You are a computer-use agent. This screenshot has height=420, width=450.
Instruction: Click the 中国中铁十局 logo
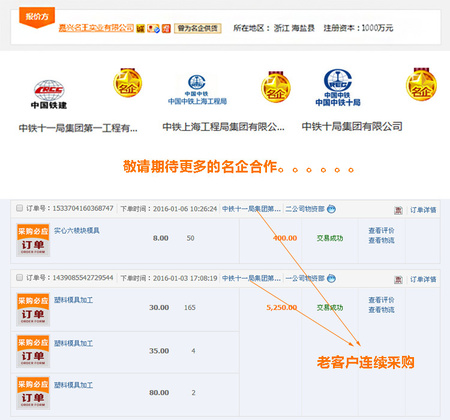click(x=338, y=88)
